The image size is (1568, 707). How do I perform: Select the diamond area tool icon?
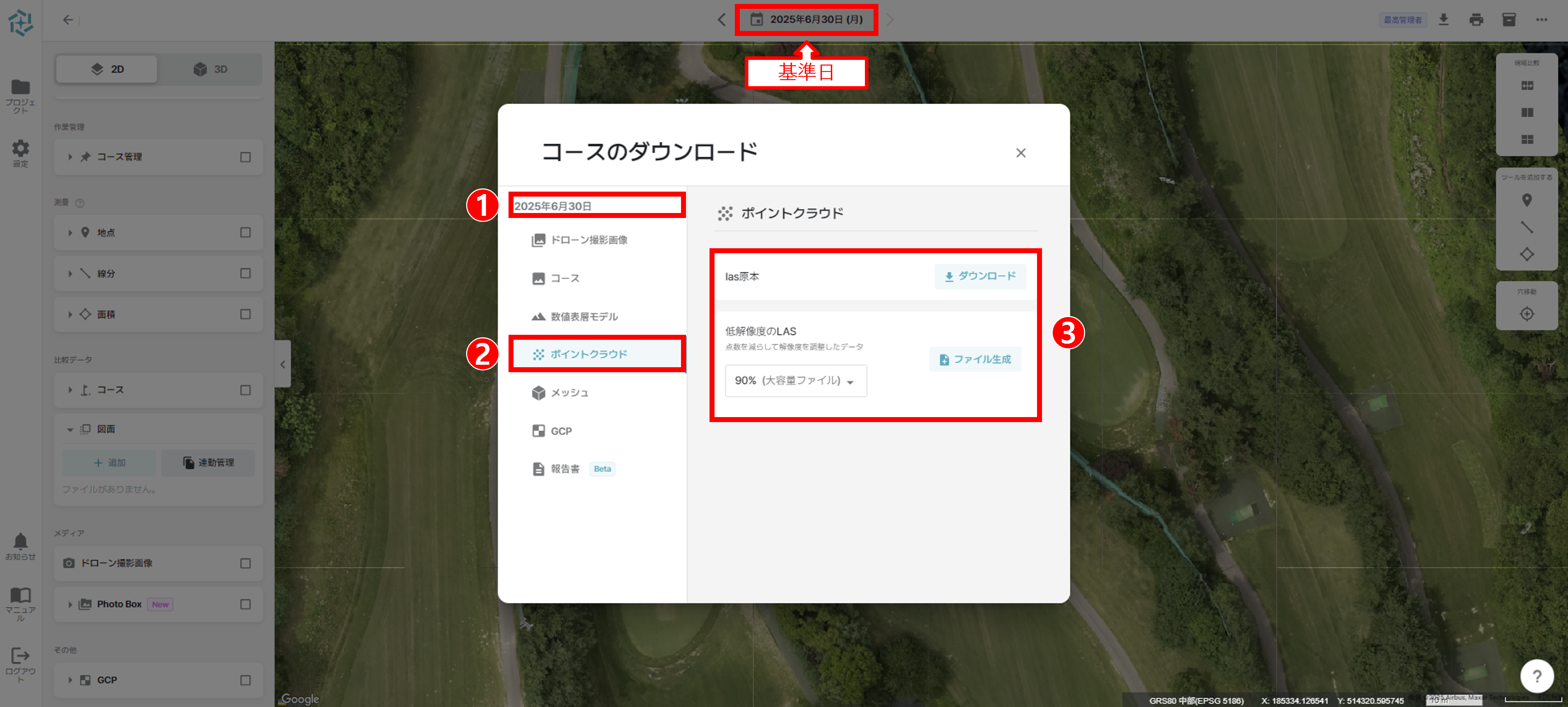[x=1527, y=254]
